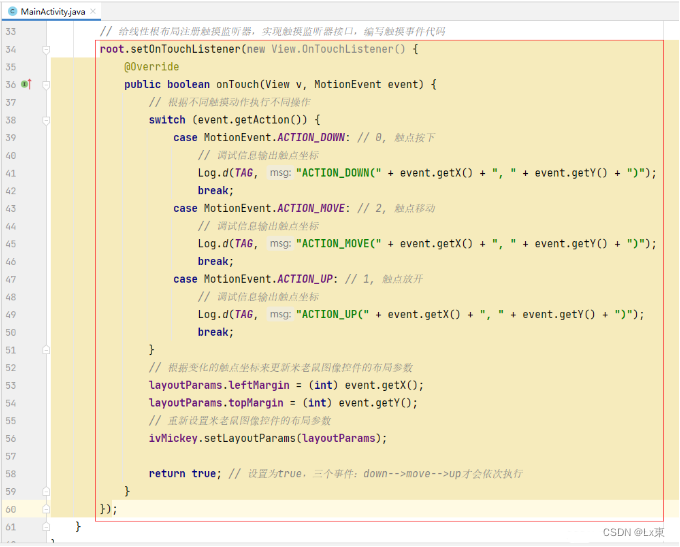The height and width of the screenshot is (547, 680).
Task: Click the fold end marker at line 60
Action: 46,509
